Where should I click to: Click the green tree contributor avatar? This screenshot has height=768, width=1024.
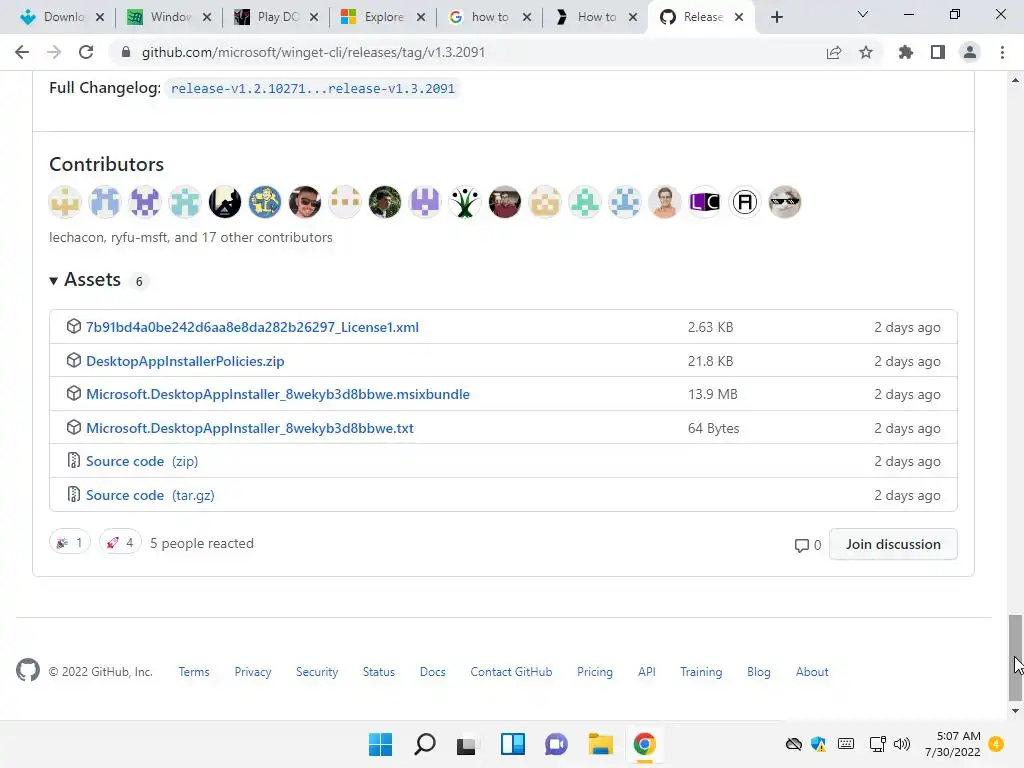(464, 202)
